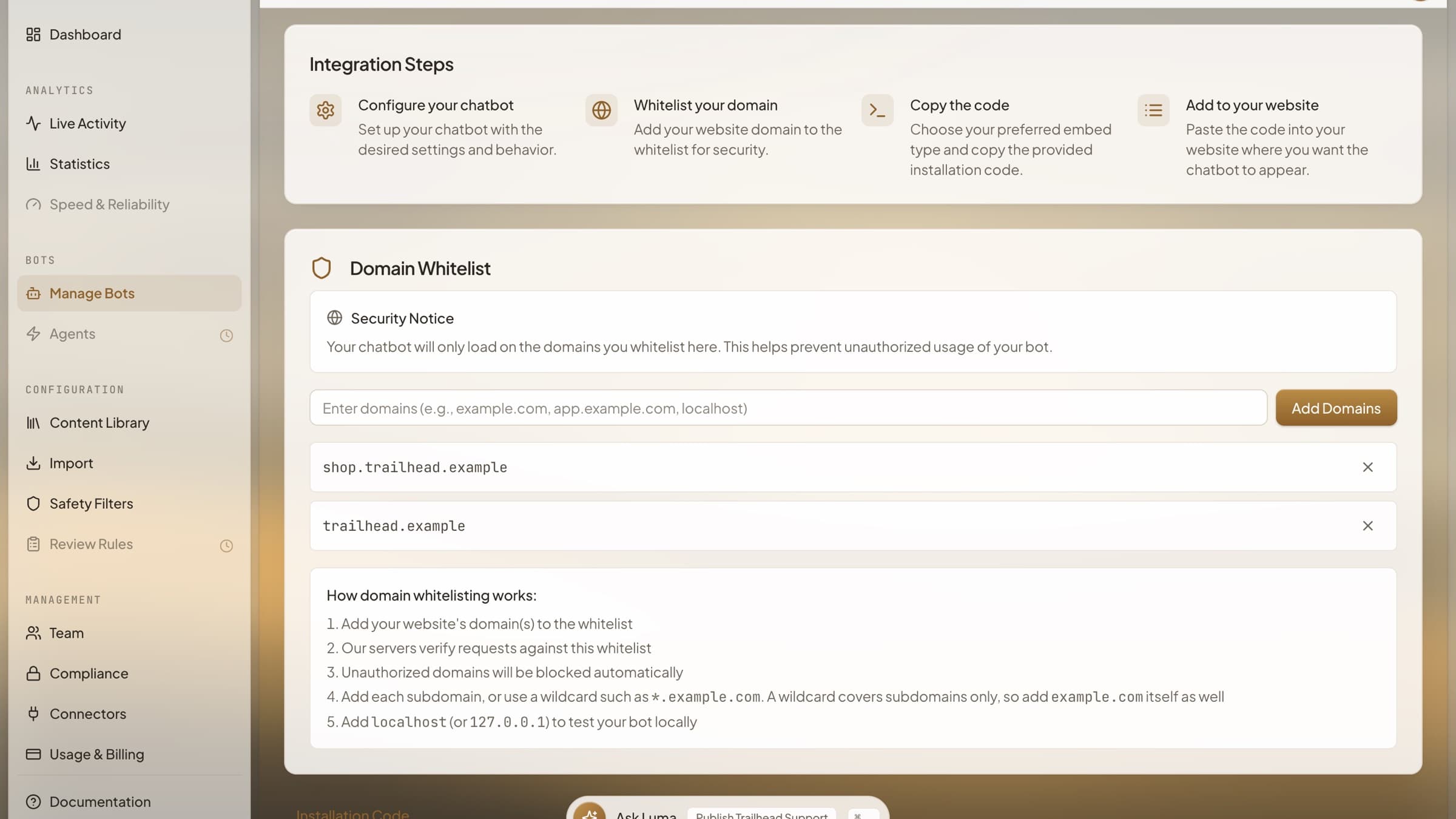This screenshot has height=819, width=1456.
Task: Remove shop.trailhead.example from whitelist
Action: pyautogui.click(x=1367, y=467)
